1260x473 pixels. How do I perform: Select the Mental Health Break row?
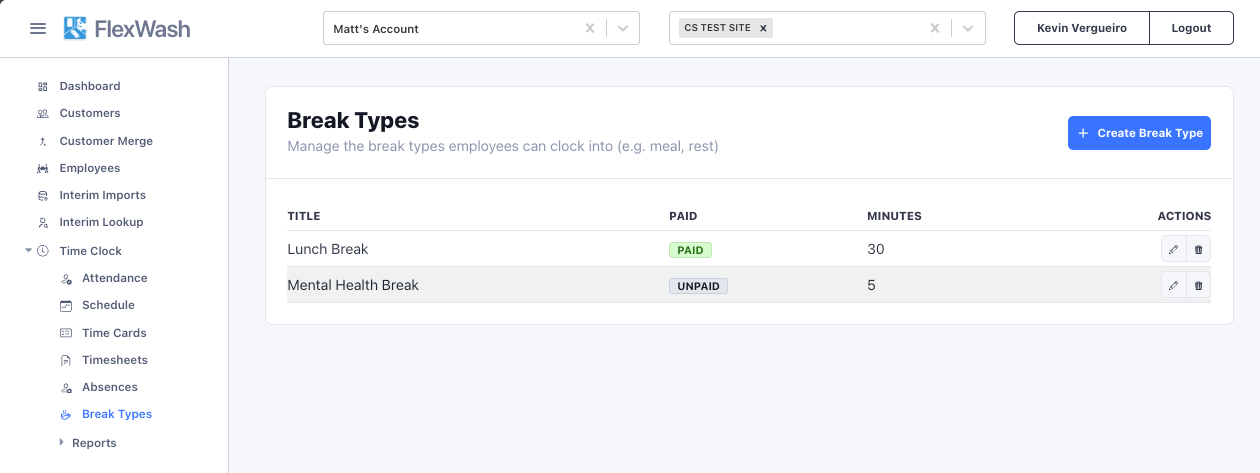(x=748, y=285)
